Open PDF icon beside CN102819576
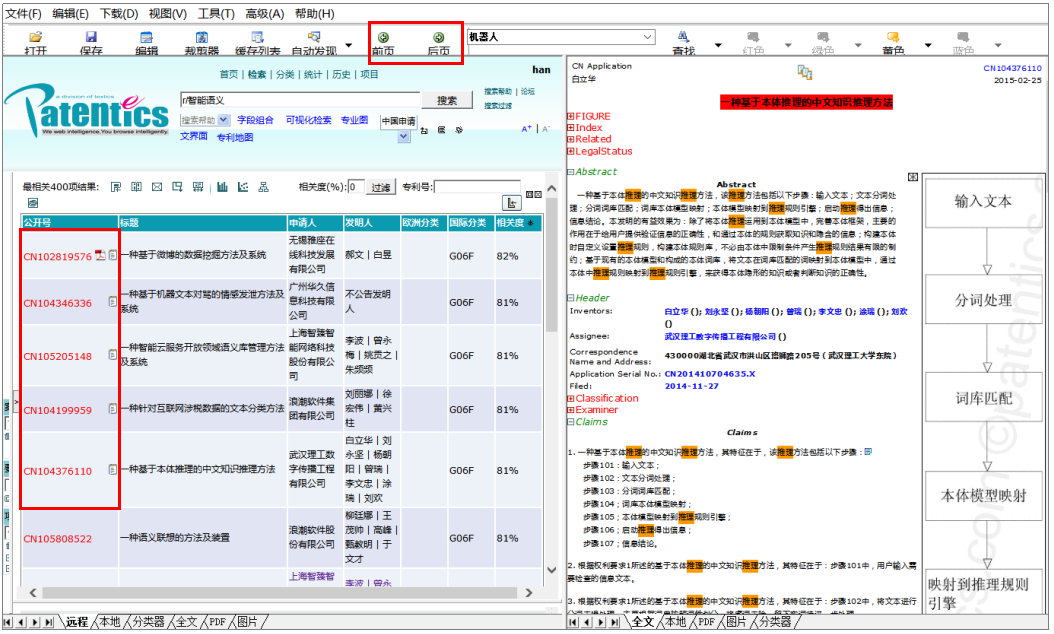 point(99,256)
